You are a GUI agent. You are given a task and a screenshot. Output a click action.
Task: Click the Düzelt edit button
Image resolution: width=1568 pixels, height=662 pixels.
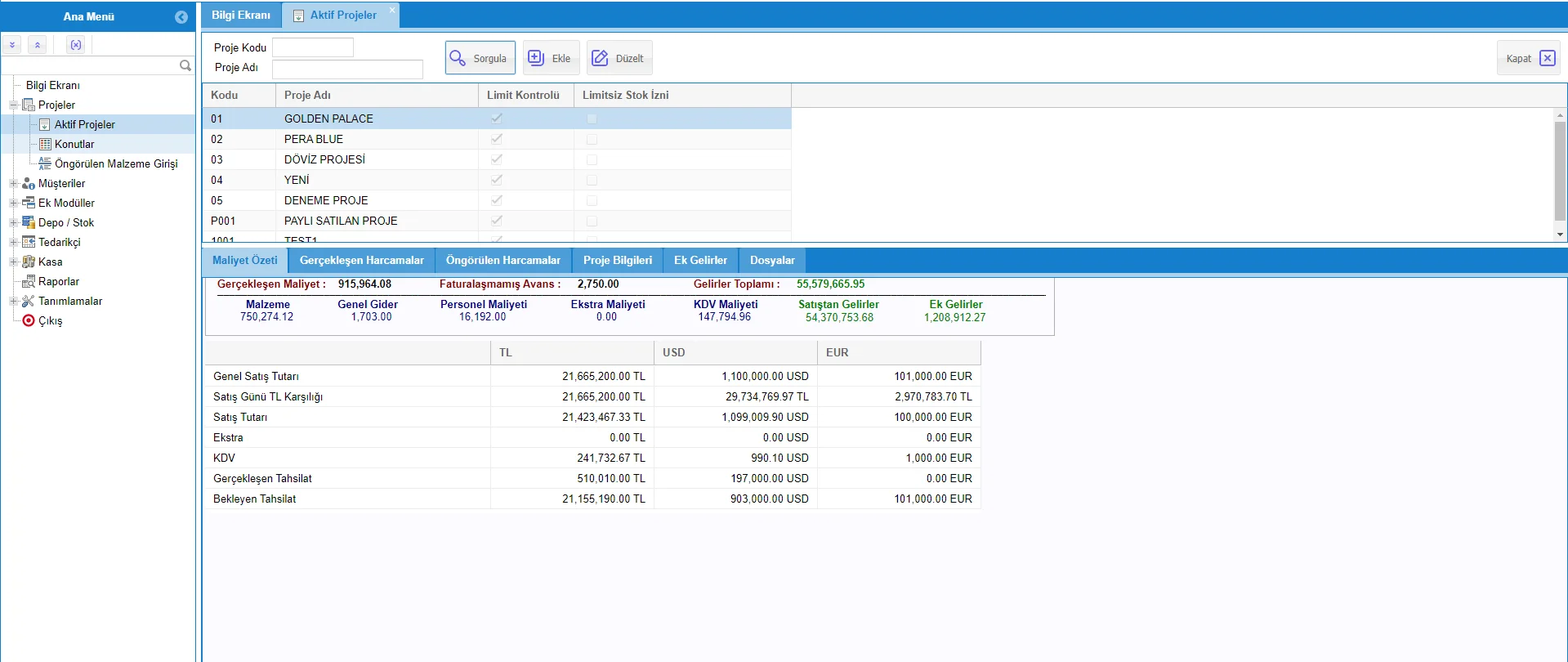619,58
